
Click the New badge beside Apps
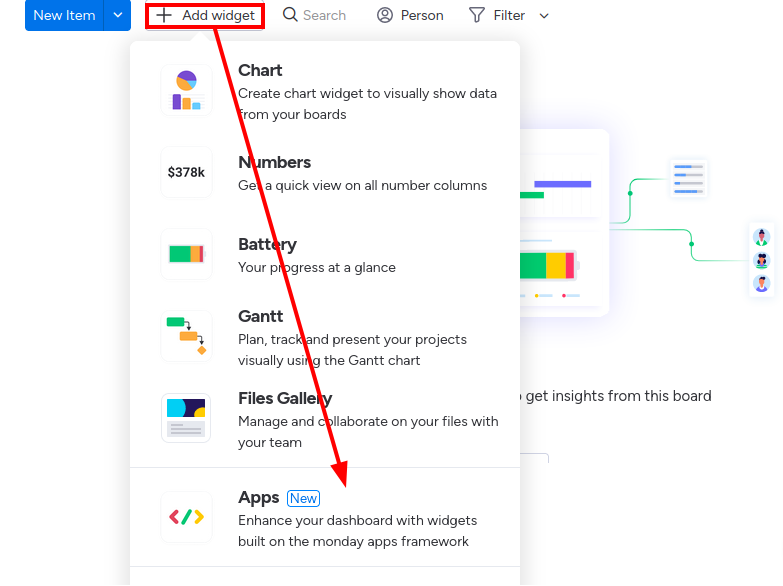303,498
